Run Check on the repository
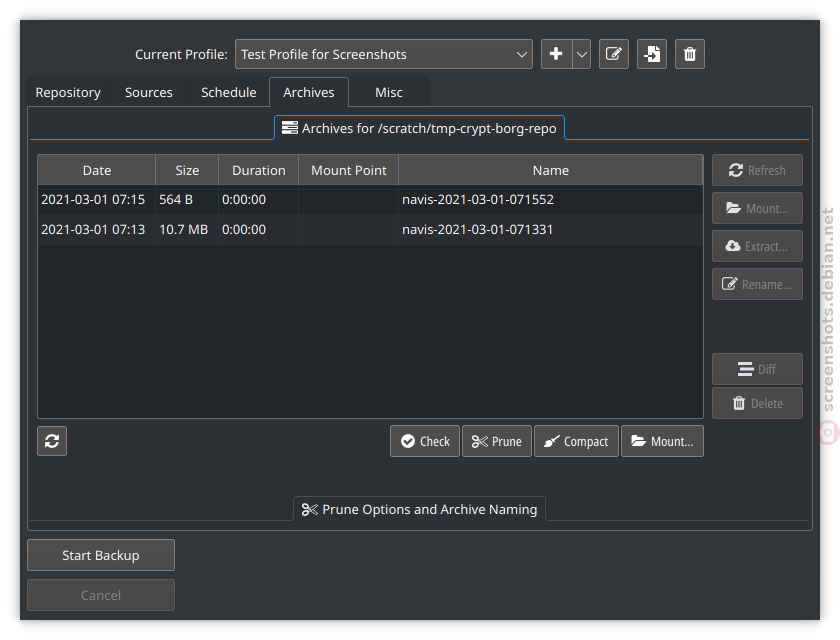The image size is (840, 640). (425, 441)
